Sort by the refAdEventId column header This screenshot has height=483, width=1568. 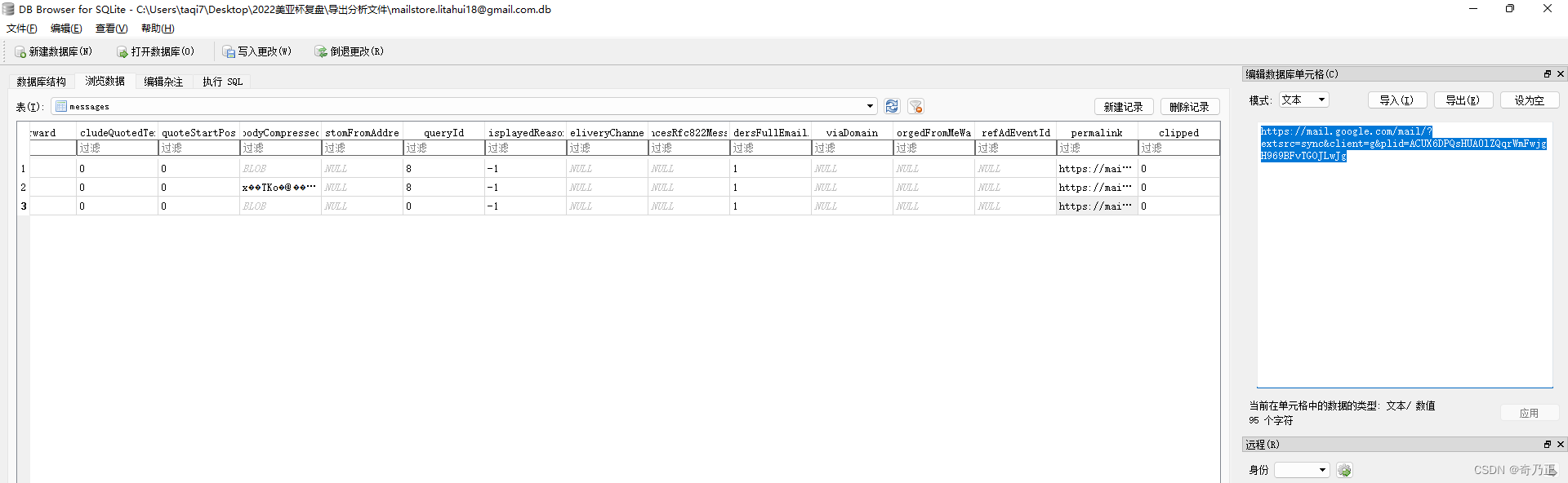coord(1015,132)
